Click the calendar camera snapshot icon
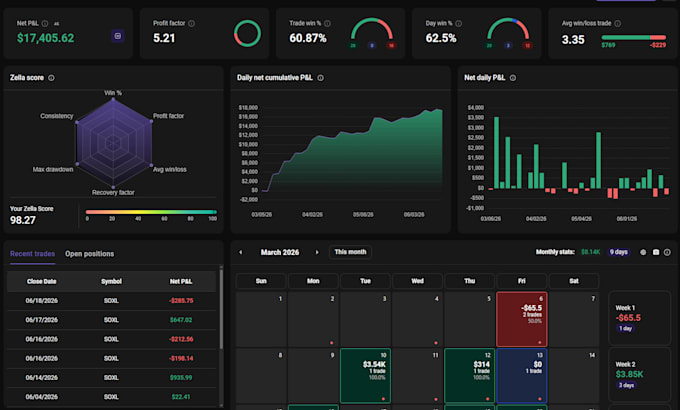The width and height of the screenshot is (680, 410). (656, 252)
